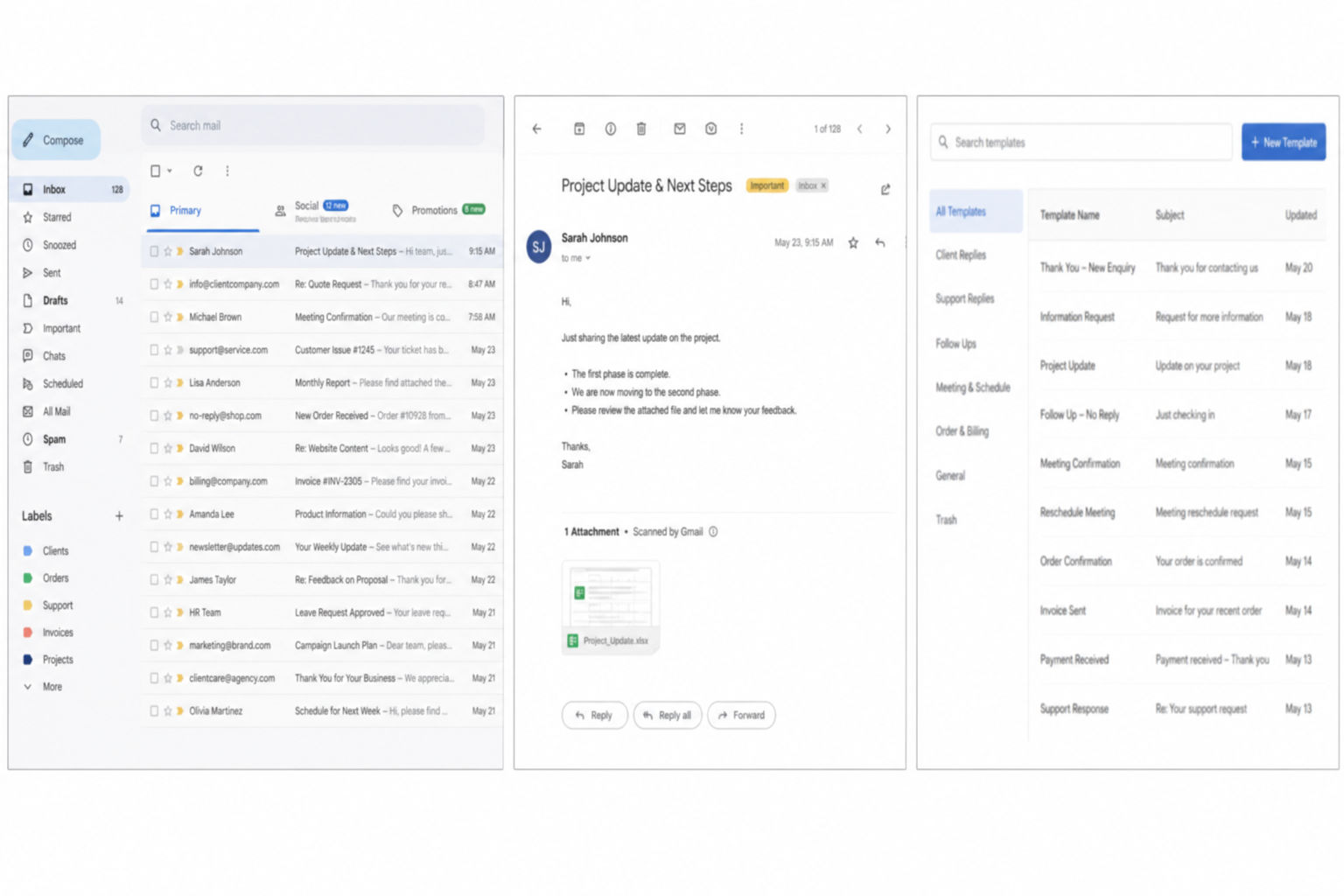The width and height of the screenshot is (1344, 896).
Task: Click in the Search templates field
Action: 1081,143
